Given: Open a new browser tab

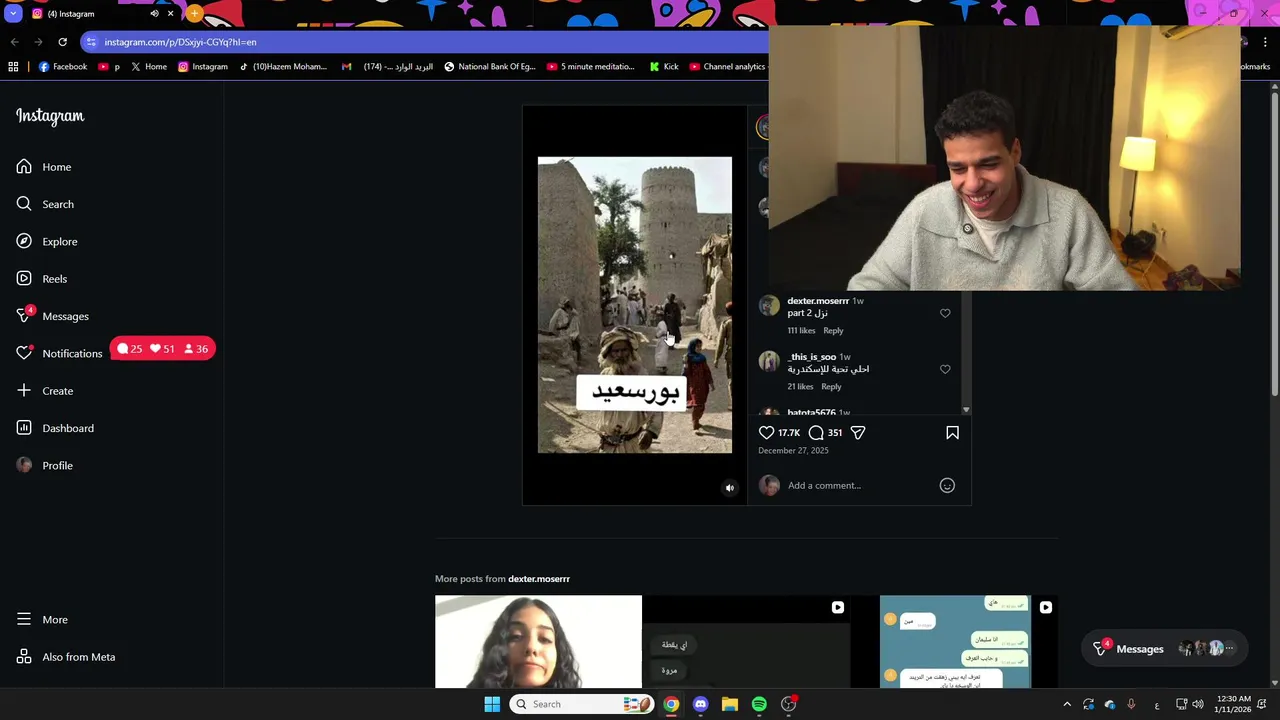Looking at the screenshot, I should click(194, 14).
